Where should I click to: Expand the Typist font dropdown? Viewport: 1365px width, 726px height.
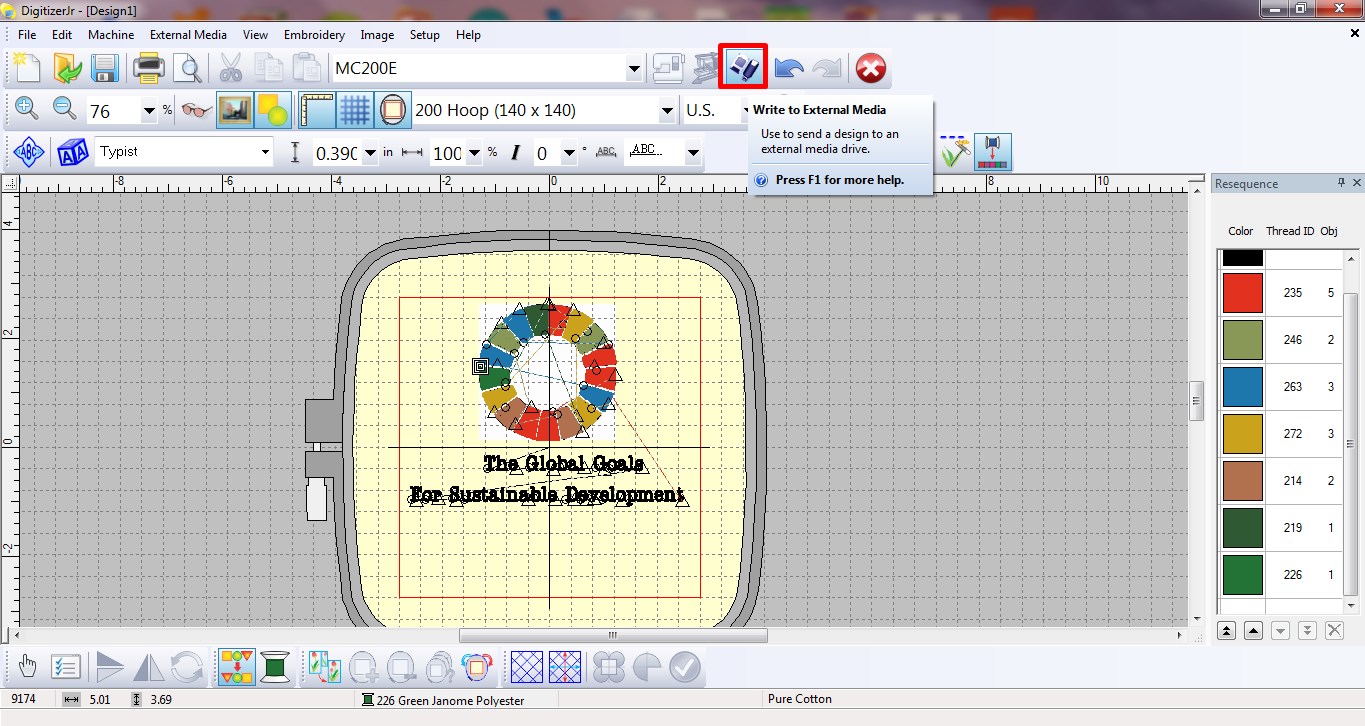[x=266, y=152]
